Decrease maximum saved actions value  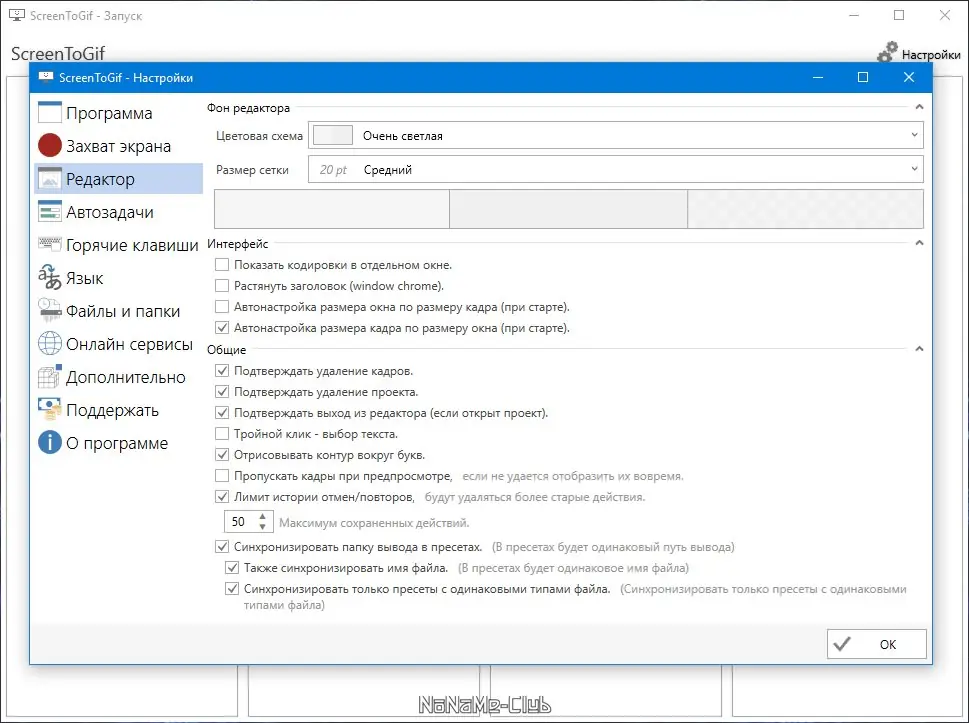[263, 526]
